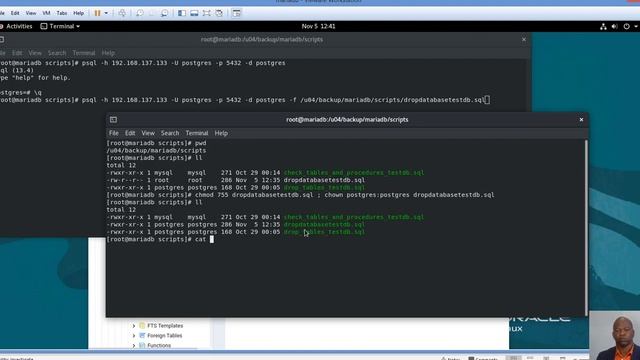Click the network status icon in top bar
Screen dimensions: 640x360
click(603, 27)
